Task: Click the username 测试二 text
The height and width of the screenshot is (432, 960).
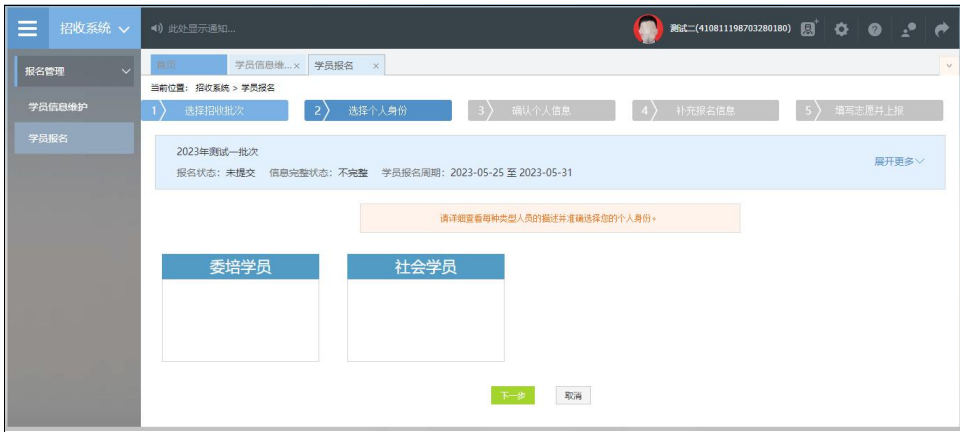Action: point(730,29)
